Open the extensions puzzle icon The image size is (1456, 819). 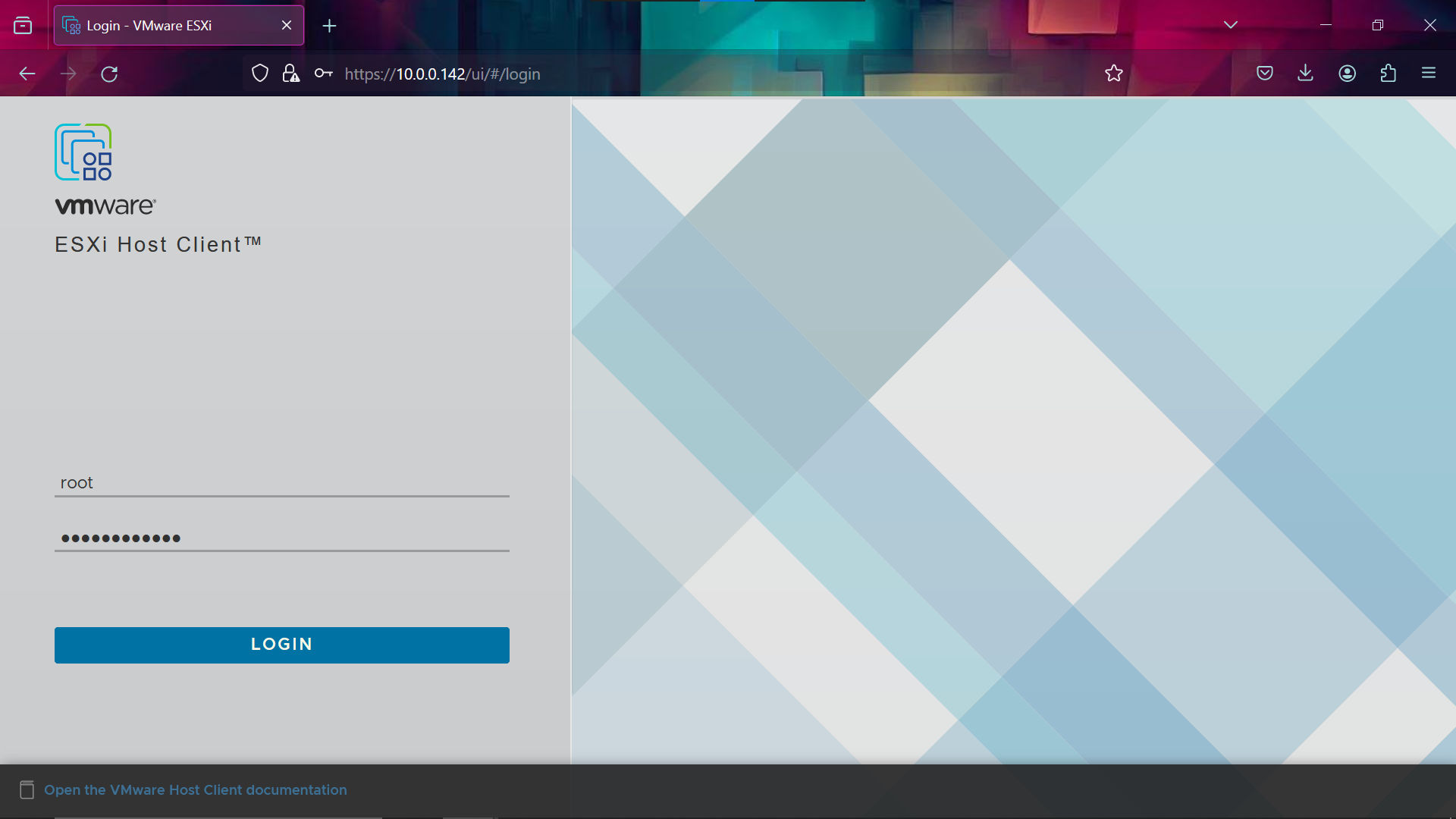1388,74
